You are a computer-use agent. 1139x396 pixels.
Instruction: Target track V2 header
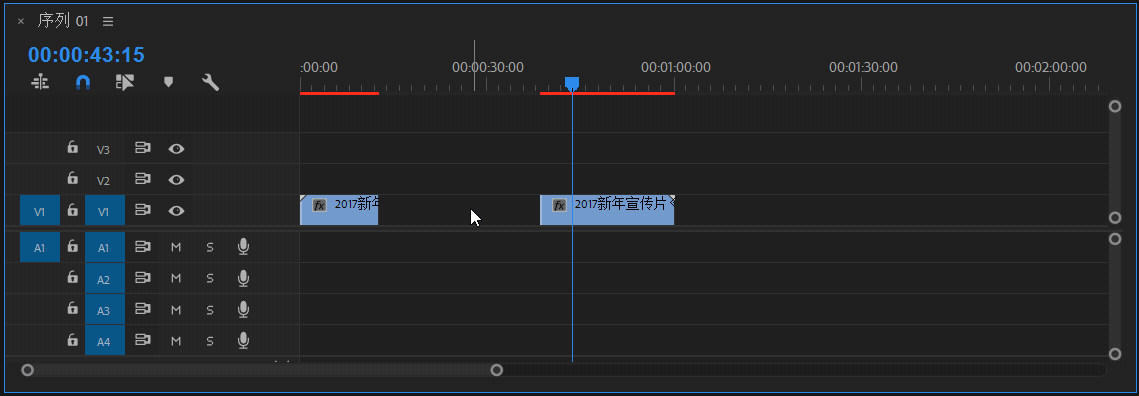pos(104,180)
